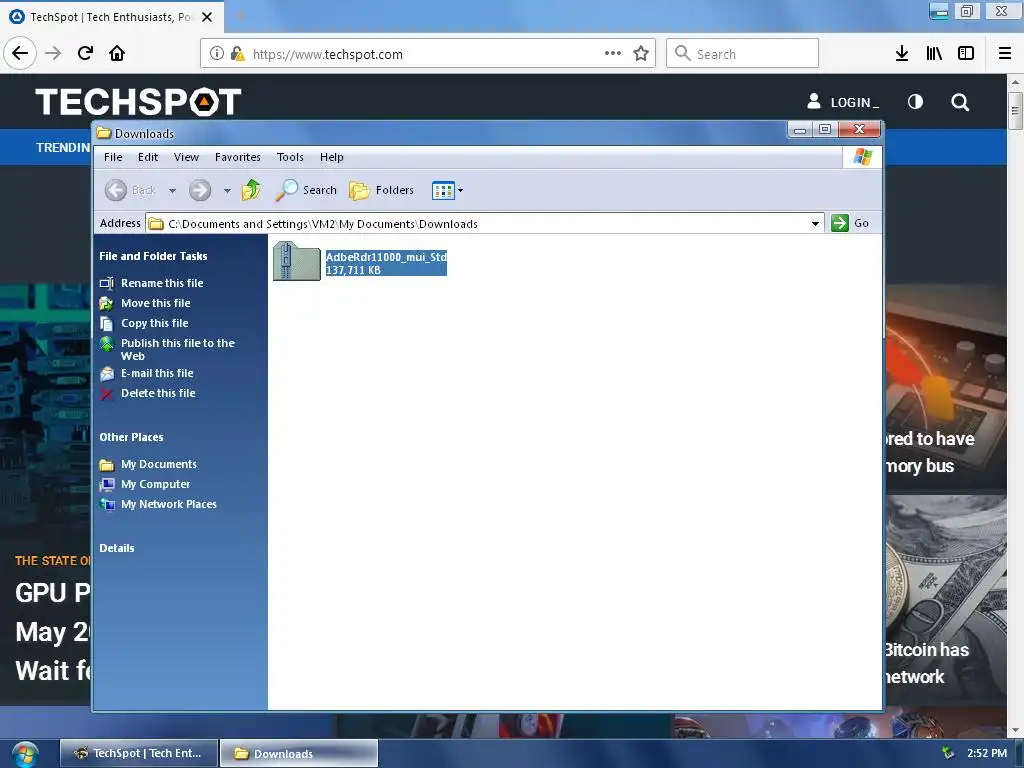Click the Windows flag logo in Explorer

pos(863,157)
